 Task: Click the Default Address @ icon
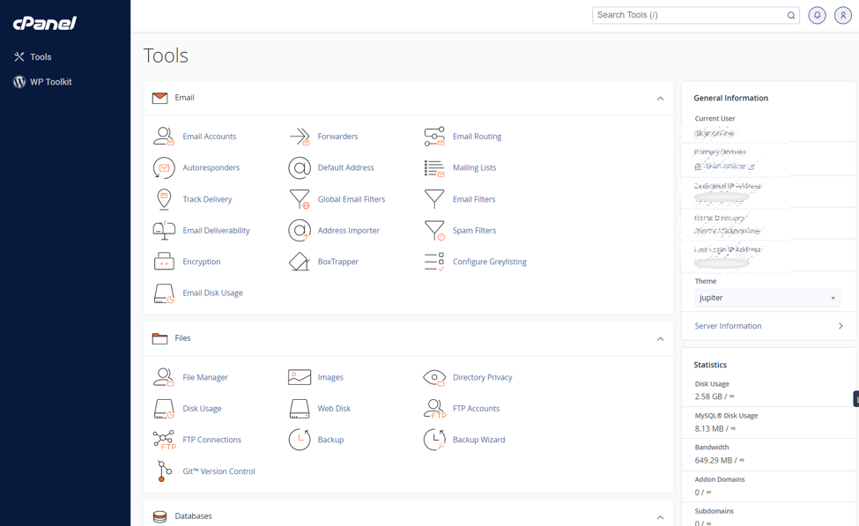pos(299,168)
